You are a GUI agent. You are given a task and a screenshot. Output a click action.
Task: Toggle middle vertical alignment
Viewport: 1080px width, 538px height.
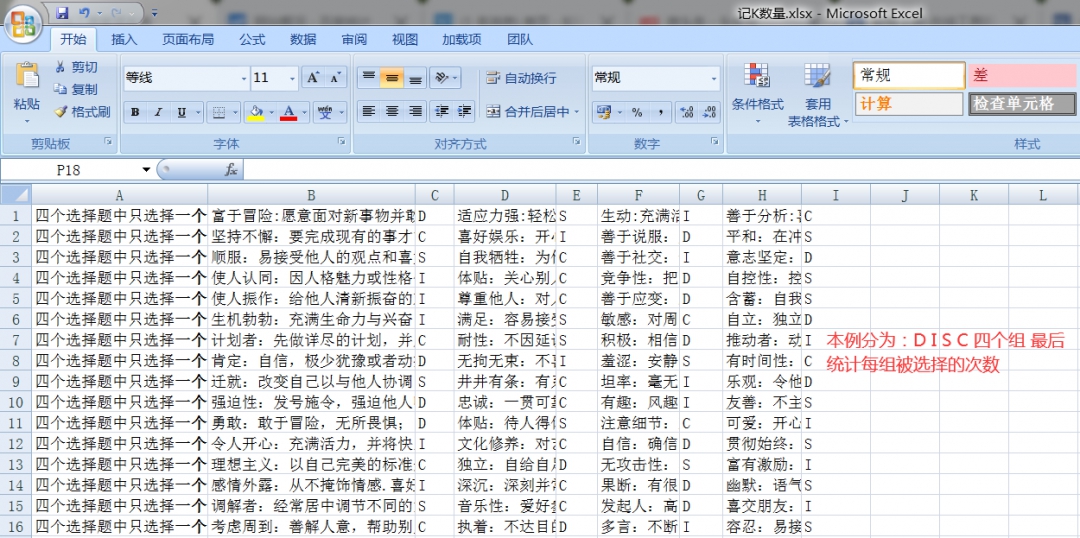391,78
